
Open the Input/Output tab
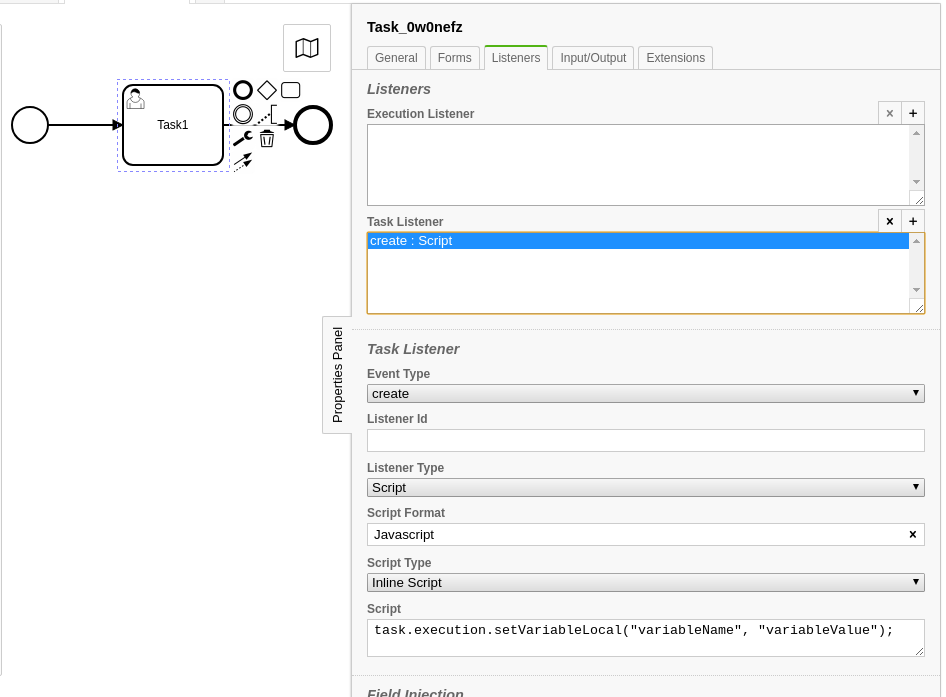[593, 58]
